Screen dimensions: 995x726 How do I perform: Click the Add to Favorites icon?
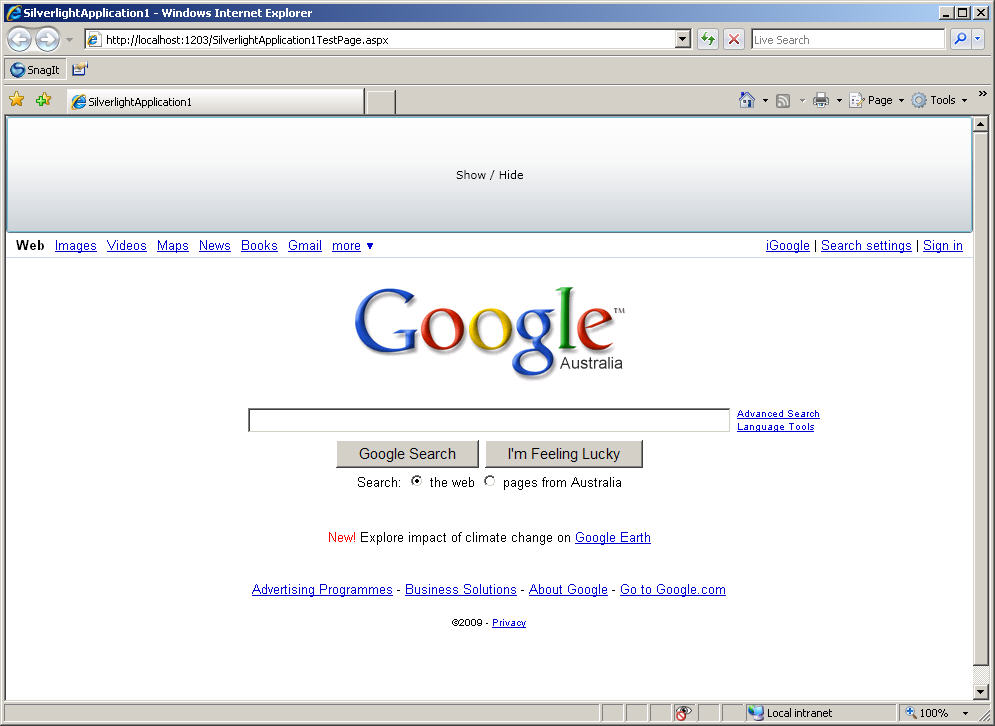coord(43,100)
